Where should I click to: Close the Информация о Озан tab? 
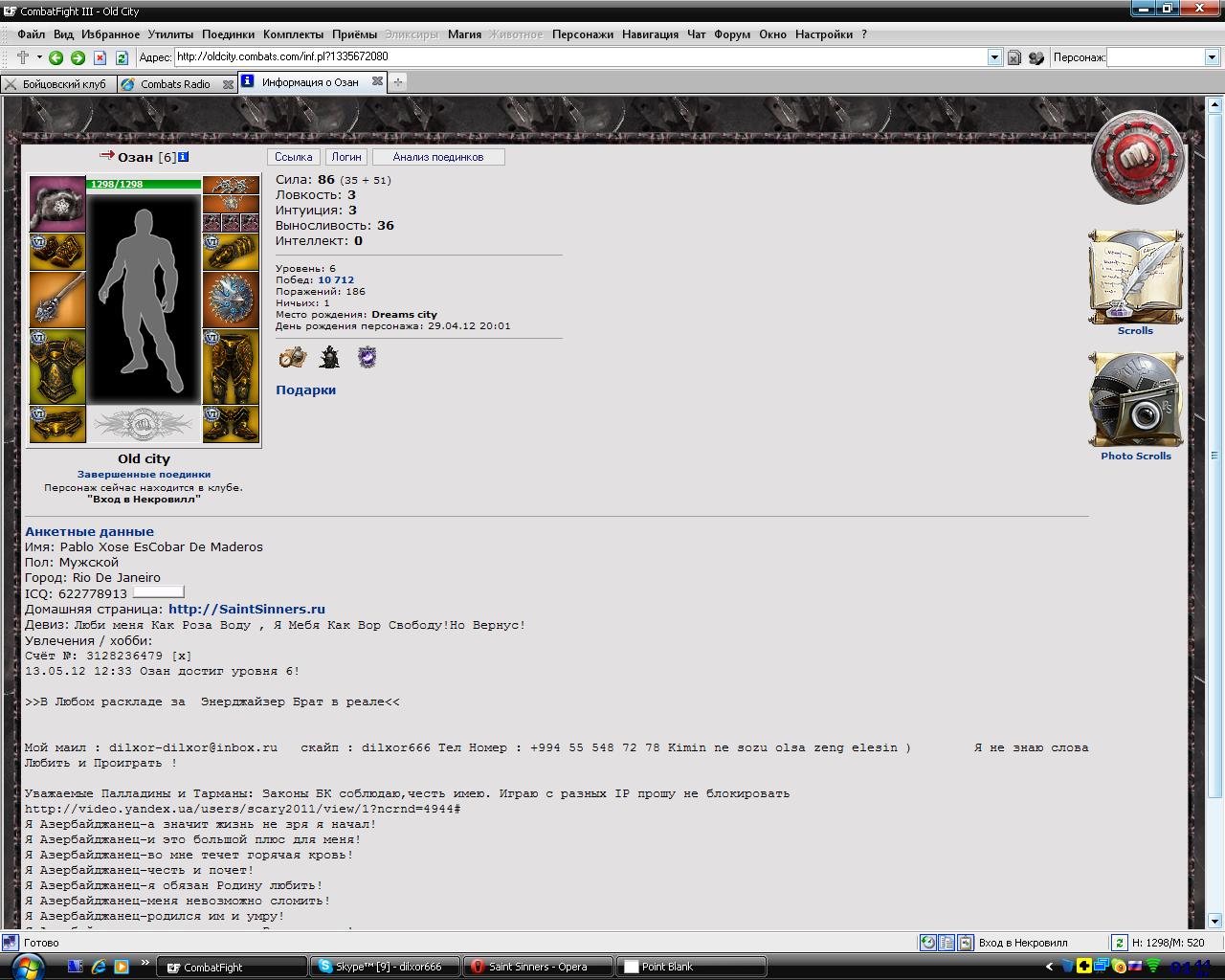pos(377,82)
